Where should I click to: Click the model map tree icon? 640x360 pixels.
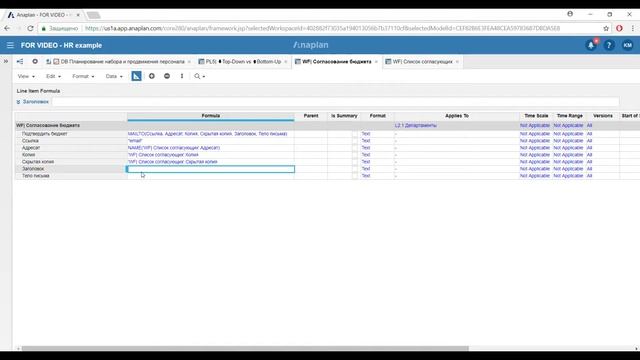tap(20, 62)
